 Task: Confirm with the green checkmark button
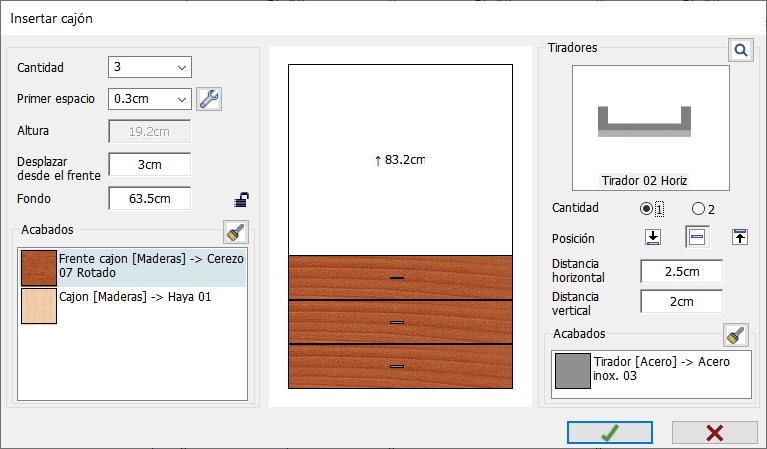(610, 432)
